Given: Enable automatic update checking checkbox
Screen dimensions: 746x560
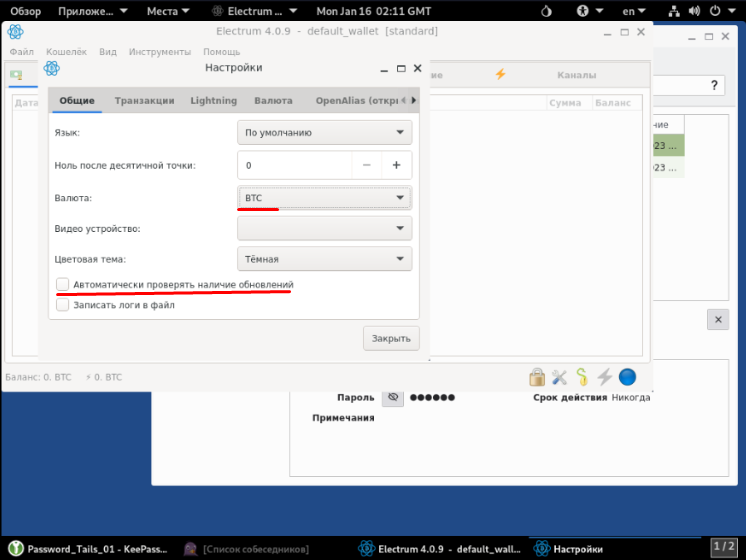Looking at the screenshot, I should click(x=63, y=285).
